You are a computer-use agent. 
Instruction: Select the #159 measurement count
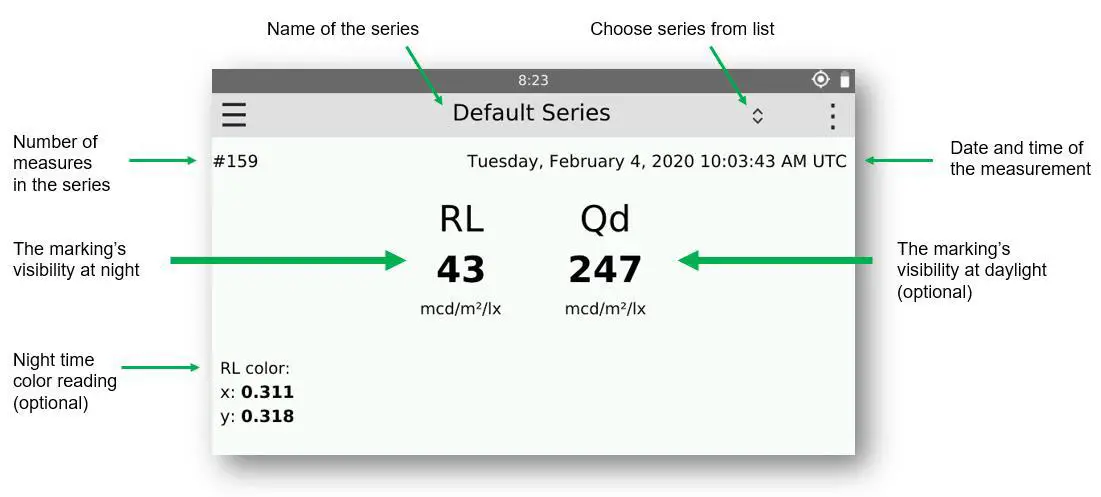tap(235, 161)
